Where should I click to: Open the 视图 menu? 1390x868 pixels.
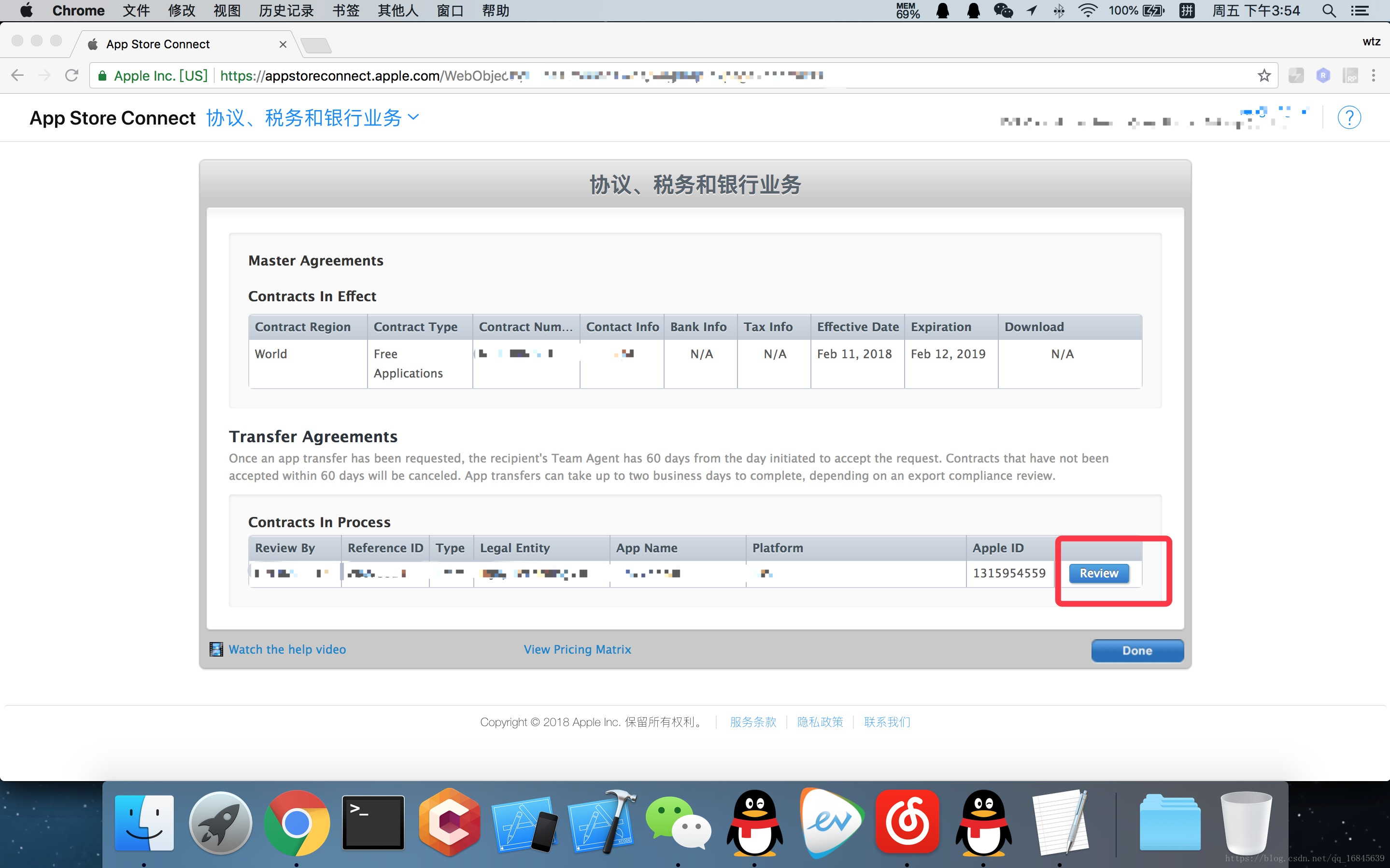[227, 10]
